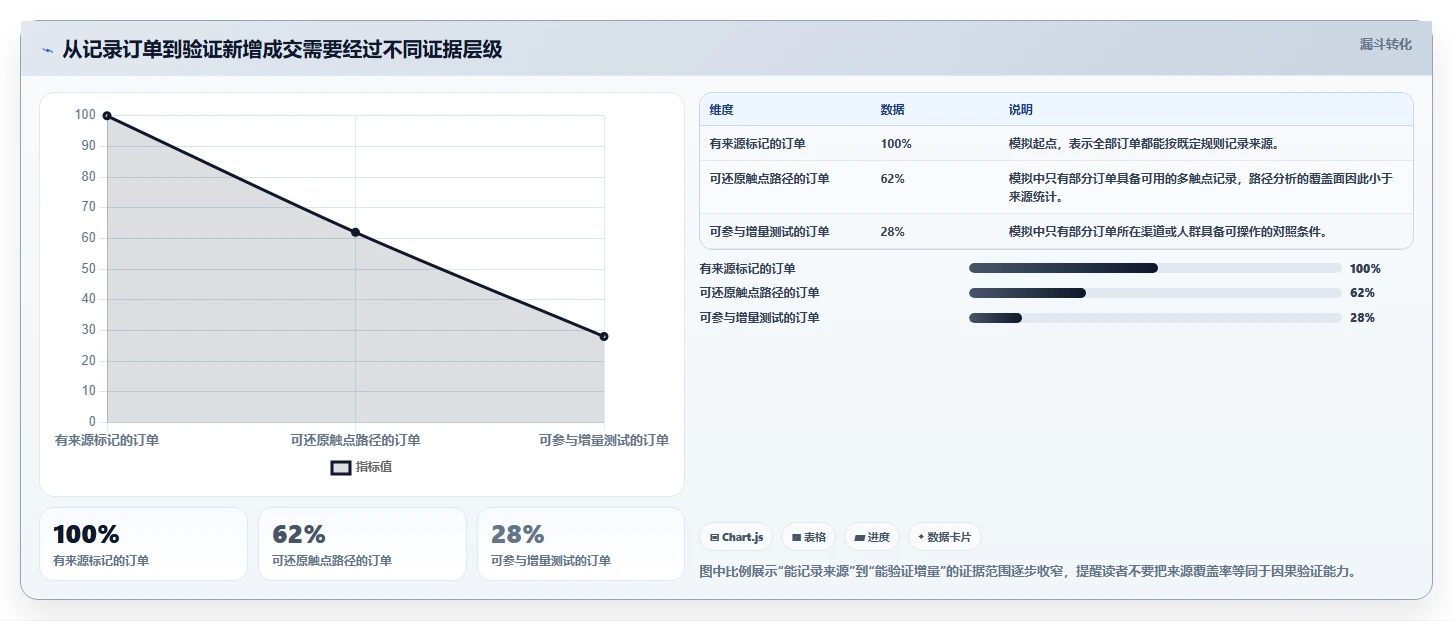
Task: Click the chart data point at 100
Action: [107, 116]
